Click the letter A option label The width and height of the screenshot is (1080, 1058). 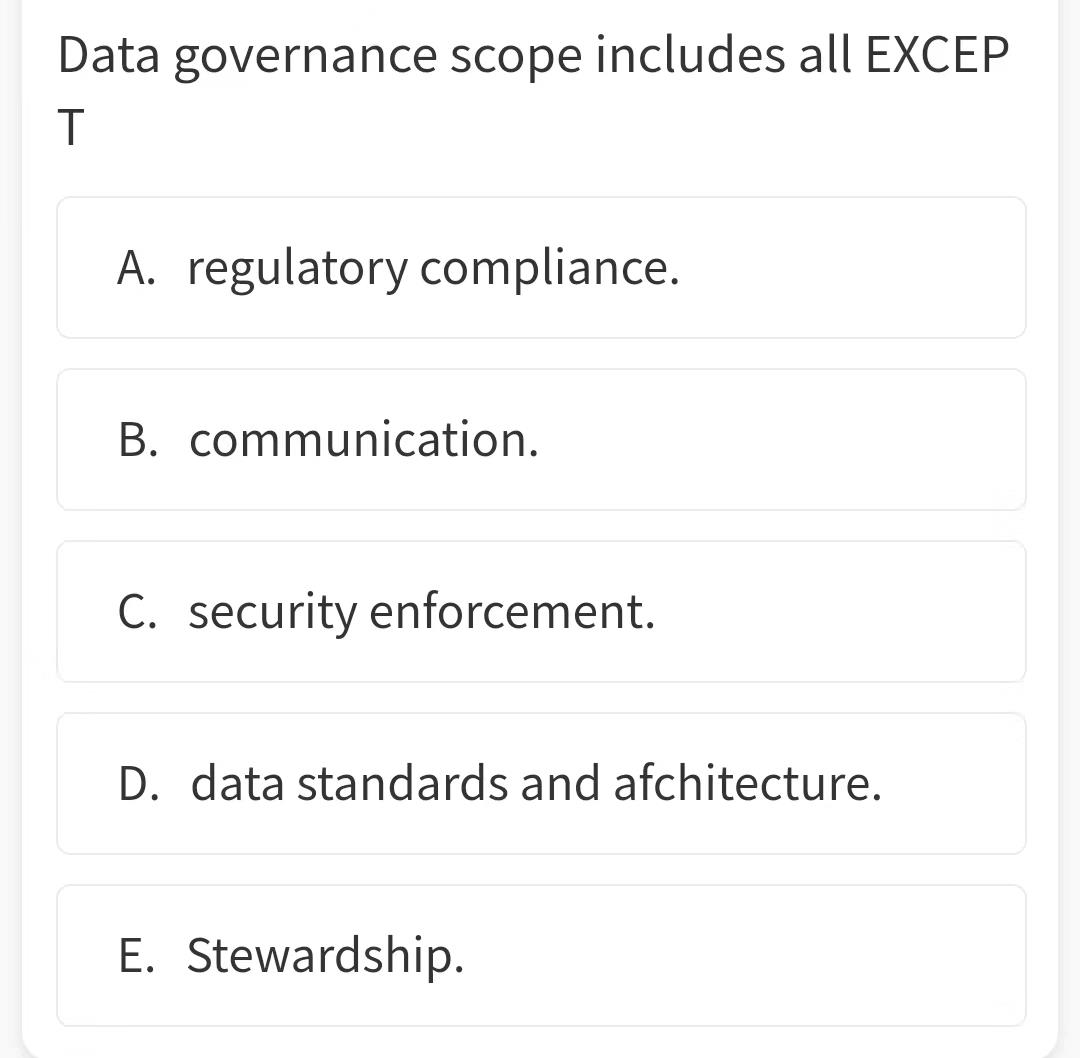pyautogui.click(x=136, y=267)
